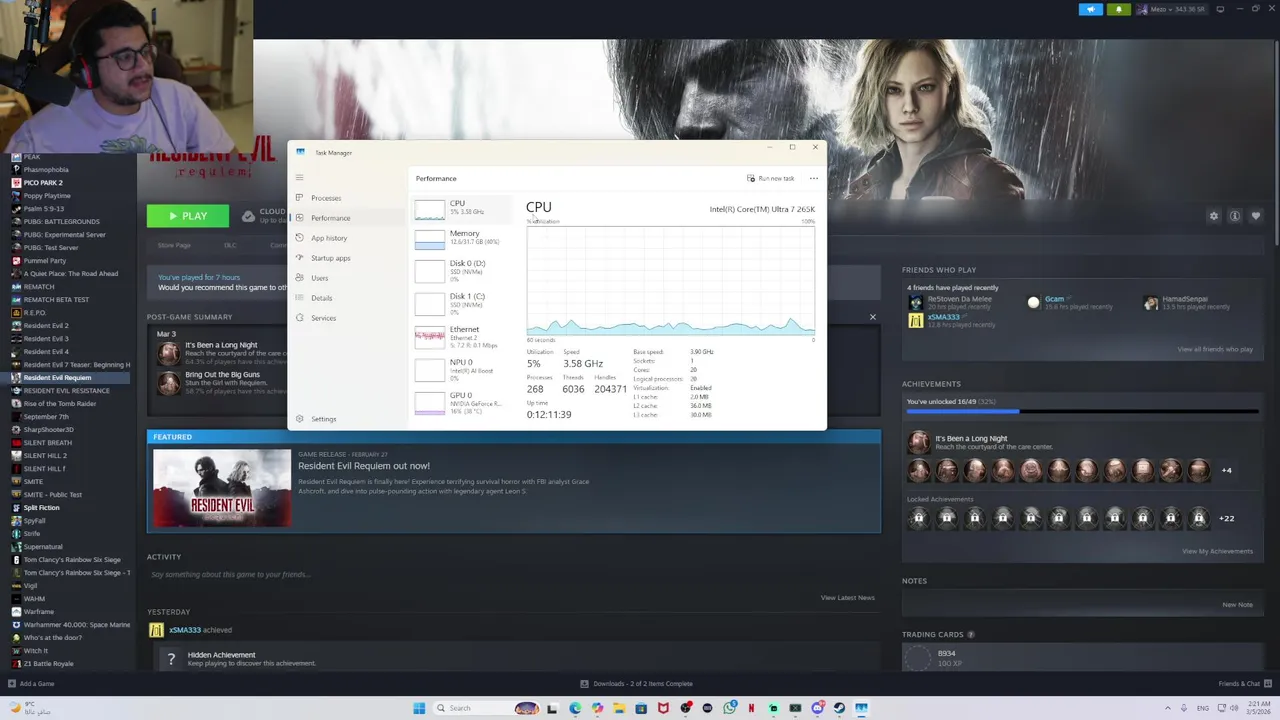Open DLC tab in Steam

(x=230, y=245)
